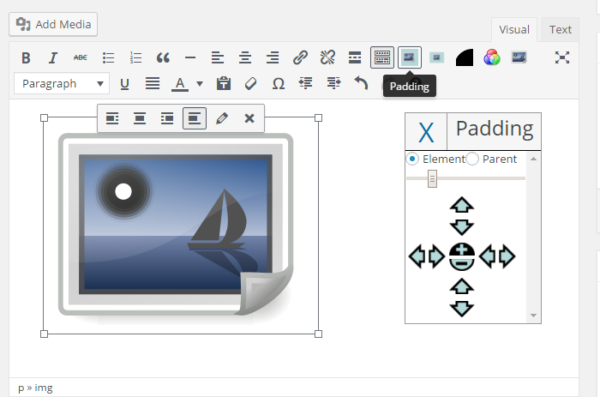Toggle paste as text

click(x=223, y=83)
